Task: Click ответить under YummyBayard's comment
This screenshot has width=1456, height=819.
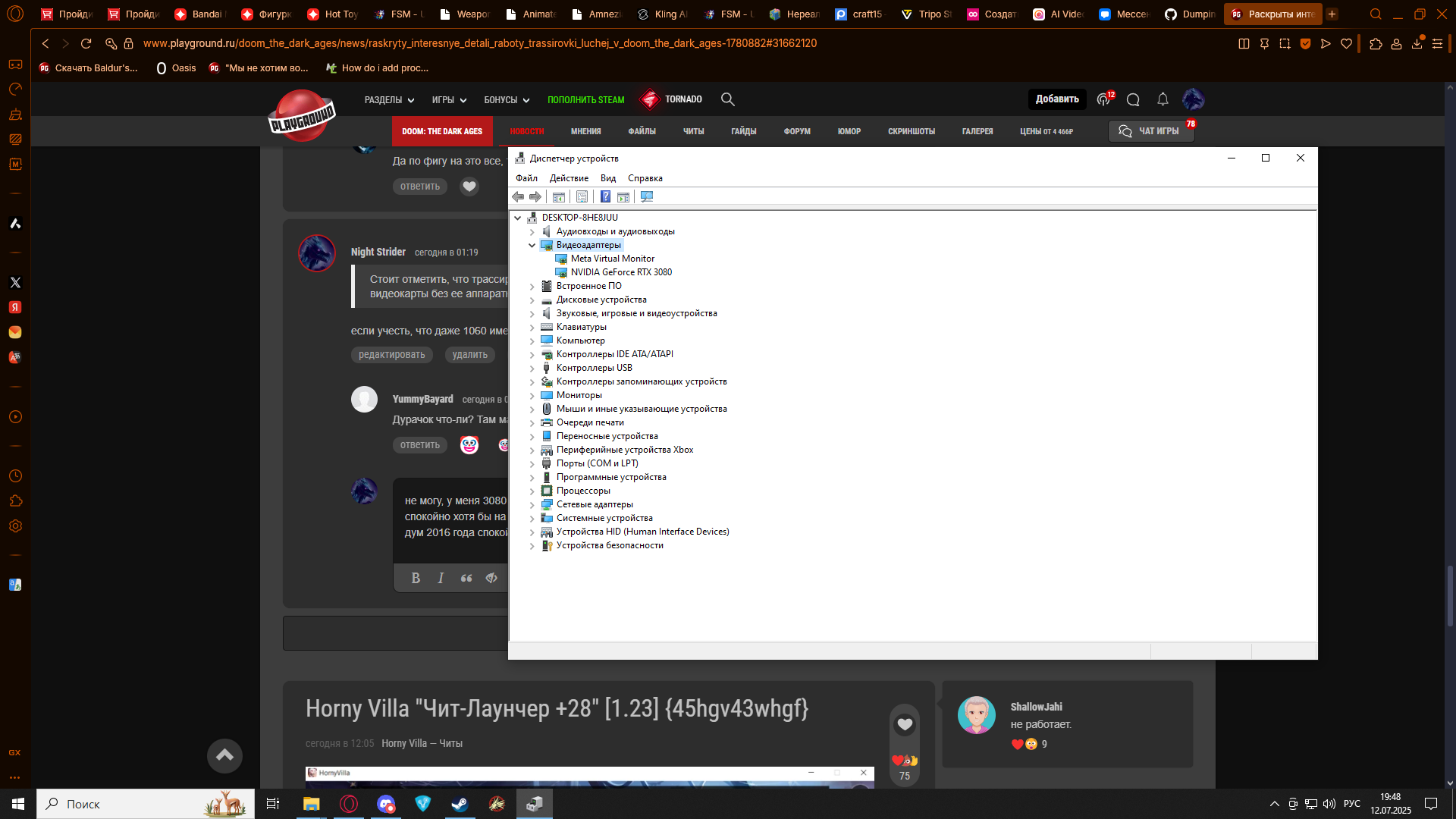Action: (x=420, y=445)
